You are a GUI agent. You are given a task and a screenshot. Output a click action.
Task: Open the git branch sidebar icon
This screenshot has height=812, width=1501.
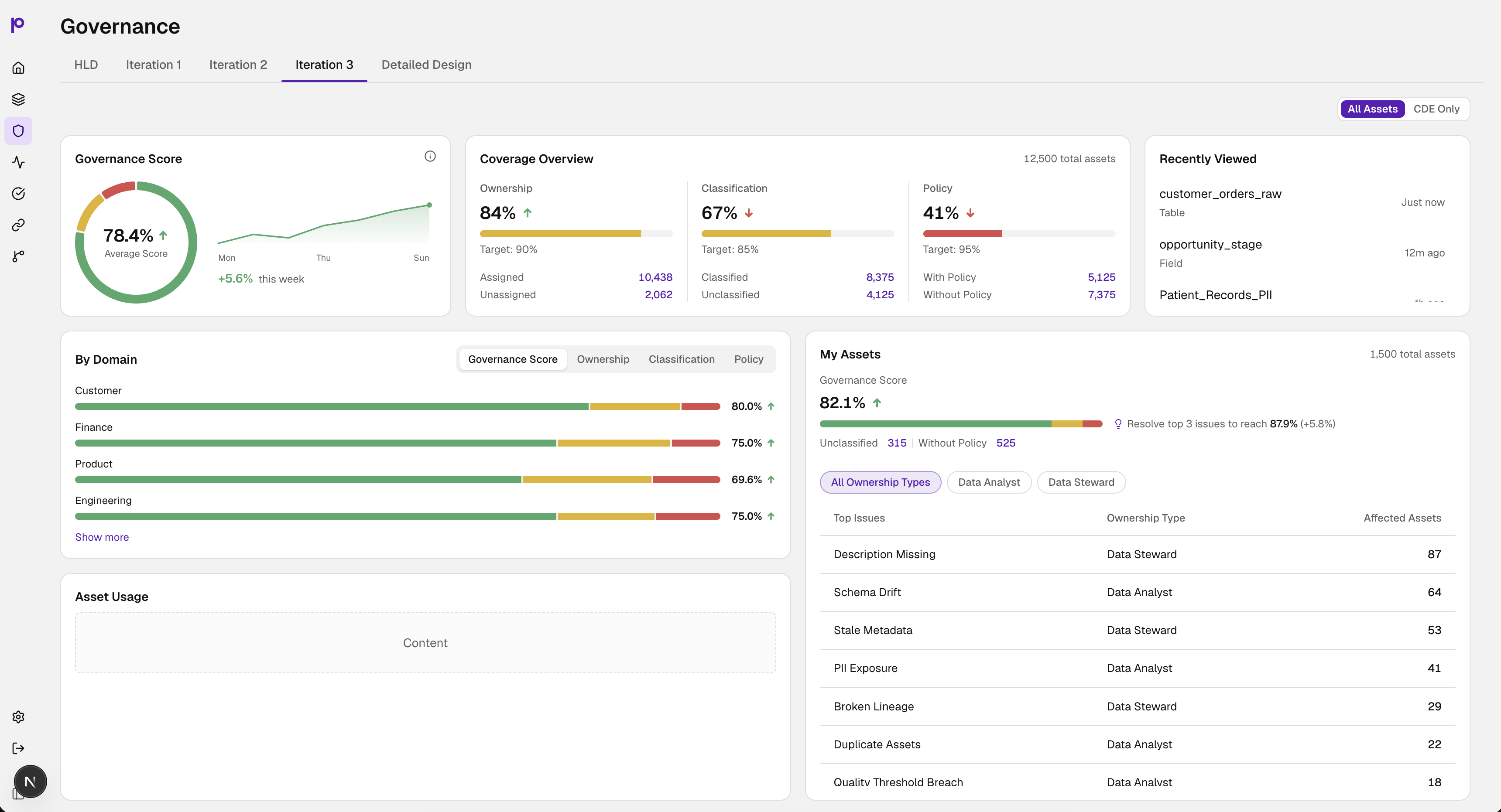[x=18, y=256]
